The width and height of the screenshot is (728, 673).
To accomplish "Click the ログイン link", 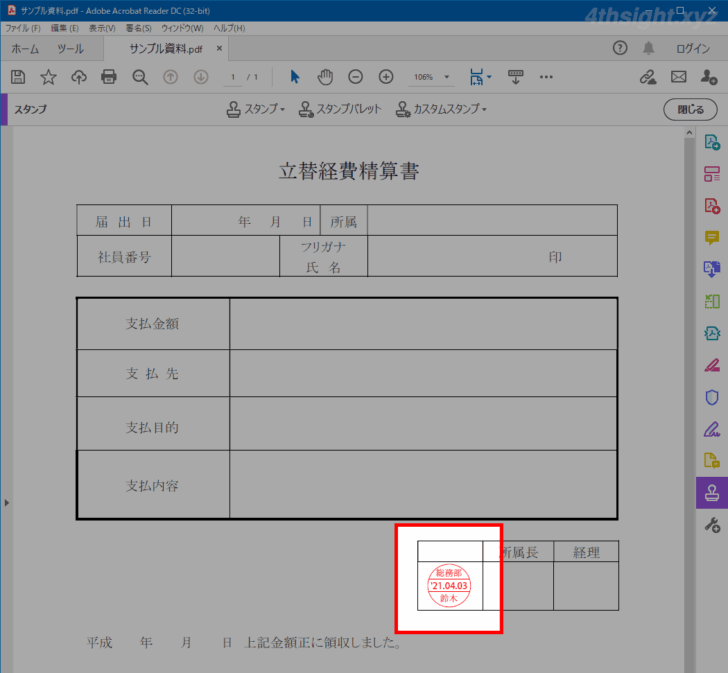I will pos(693,48).
